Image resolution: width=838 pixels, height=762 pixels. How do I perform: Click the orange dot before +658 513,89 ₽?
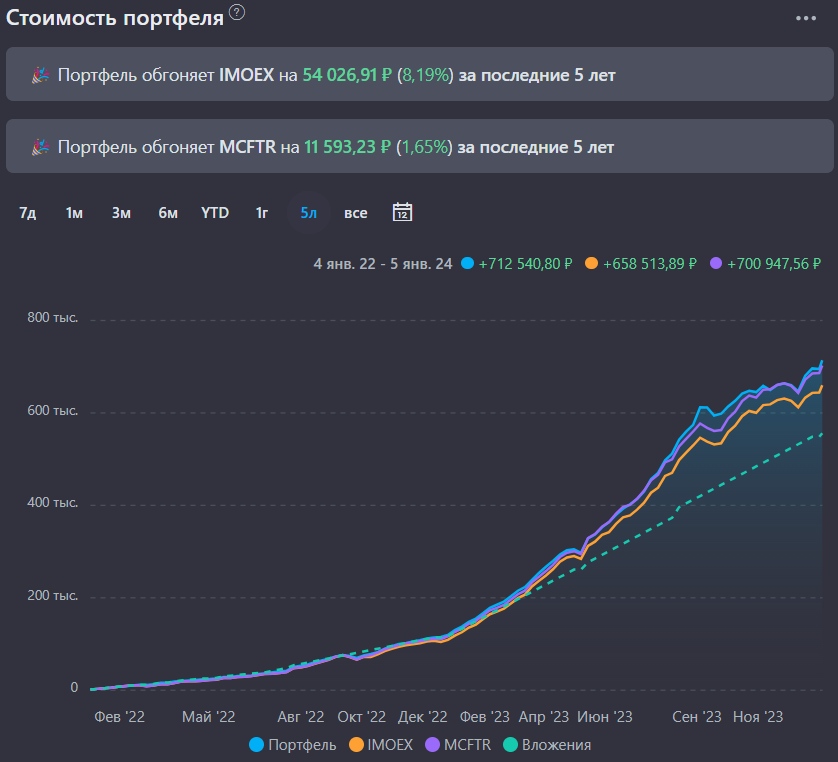pos(591,263)
